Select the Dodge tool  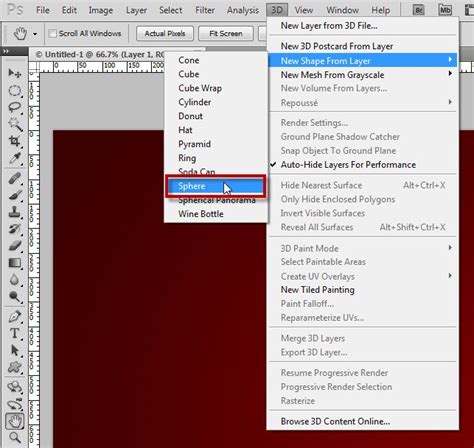pyautogui.click(x=15, y=296)
